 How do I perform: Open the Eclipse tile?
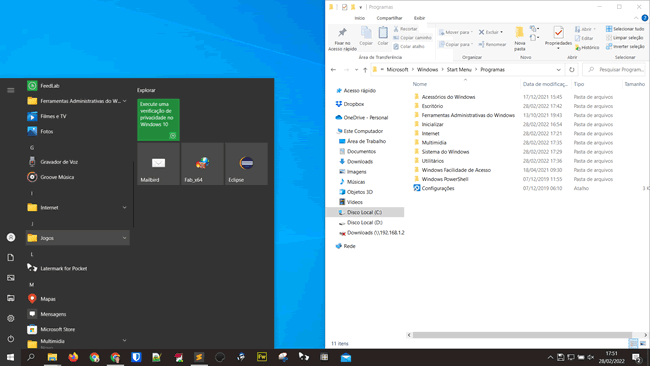246,164
